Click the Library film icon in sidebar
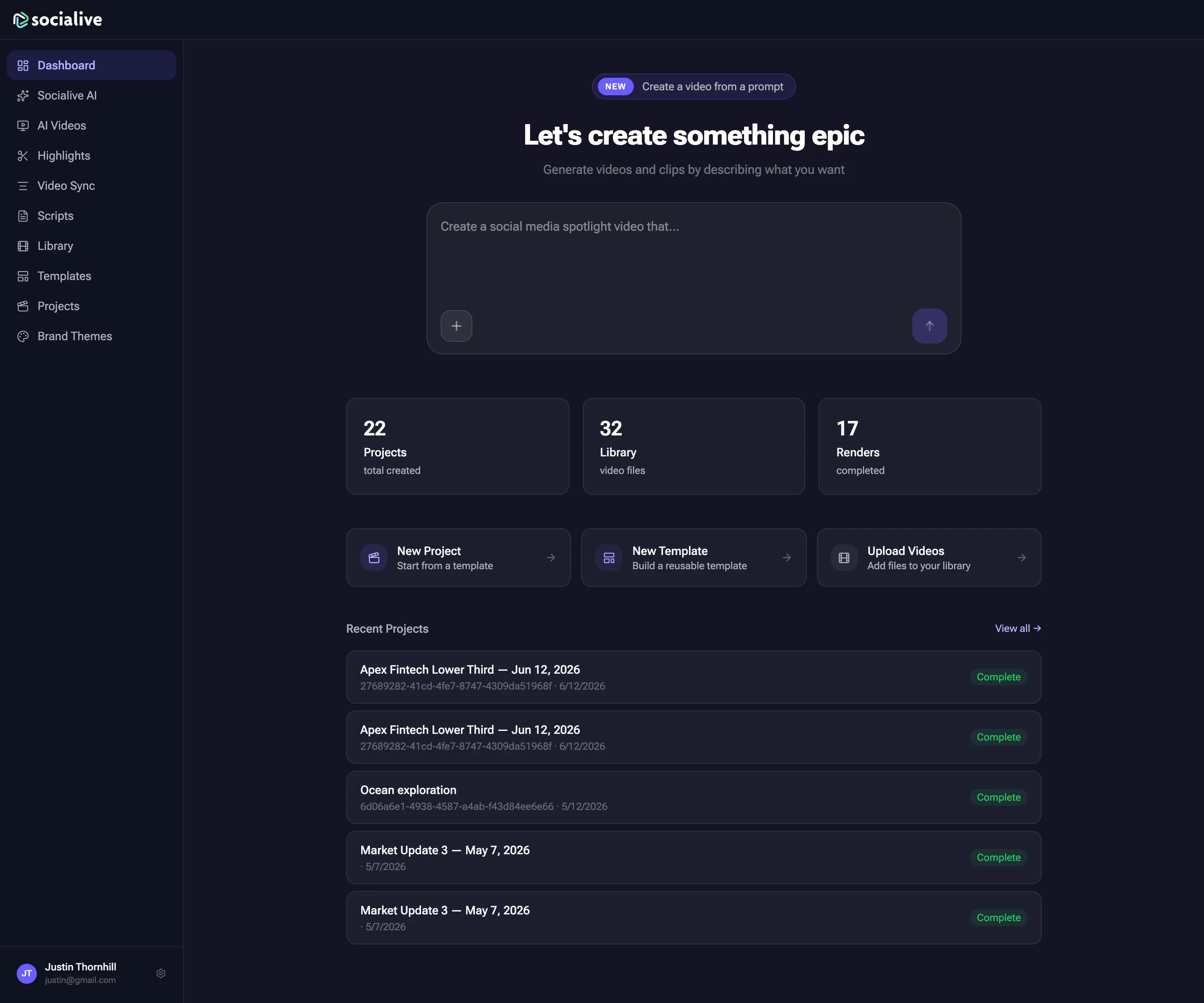Image resolution: width=1204 pixels, height=1003 pixels. pos(23,246)
